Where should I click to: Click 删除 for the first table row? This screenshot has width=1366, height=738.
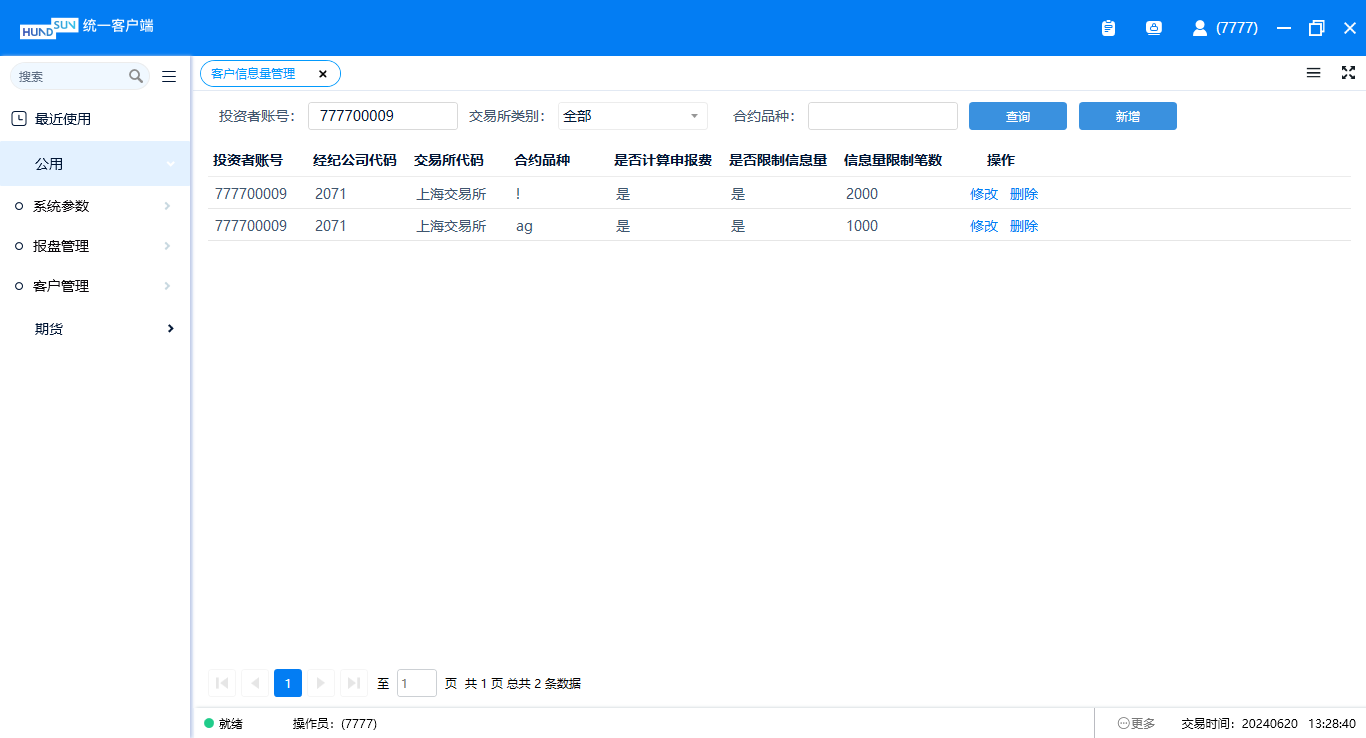click(x=1024, y=194)
